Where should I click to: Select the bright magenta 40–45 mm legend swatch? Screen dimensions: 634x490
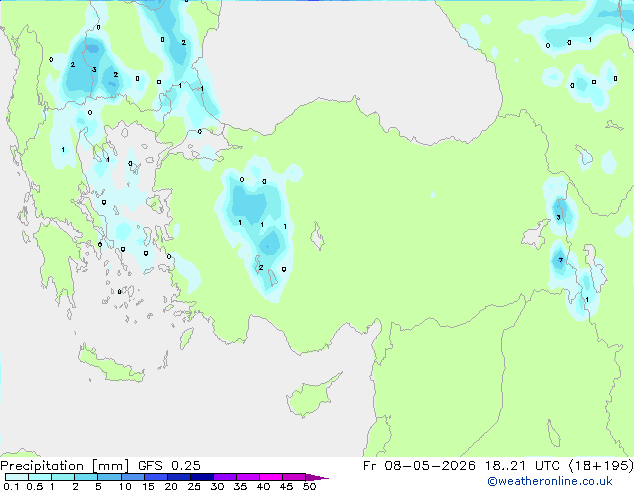click(x=271, y=477)
